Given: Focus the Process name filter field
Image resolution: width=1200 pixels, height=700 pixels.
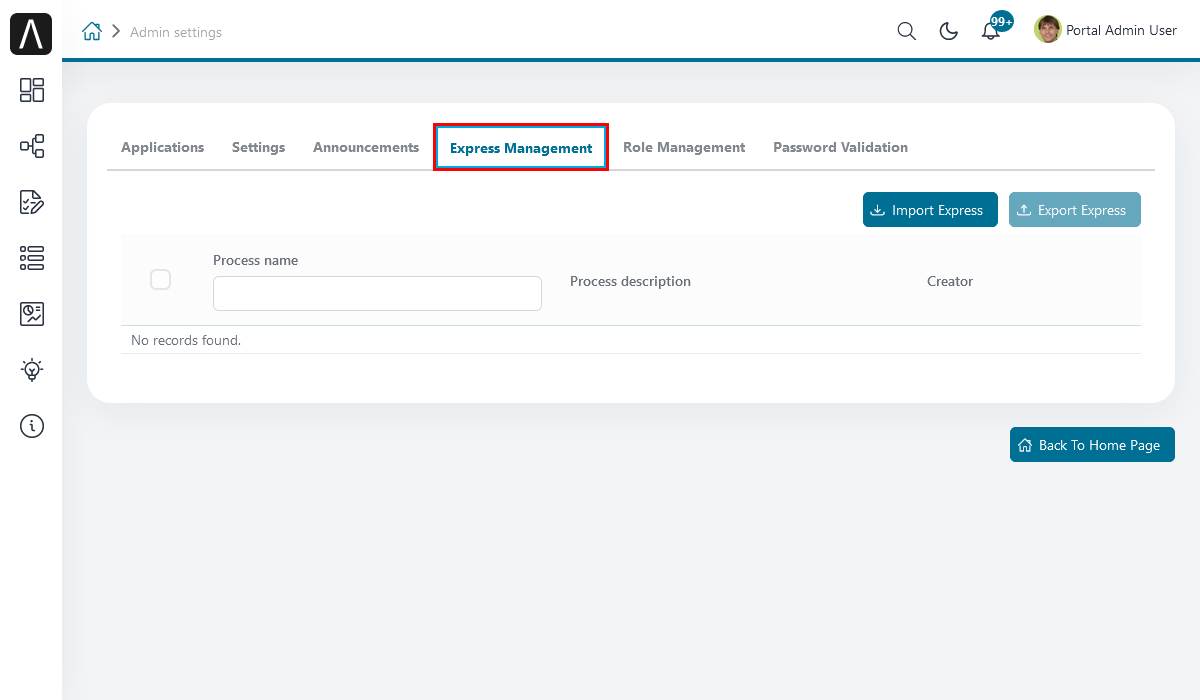Looking at the screenshot, I should coord(377,294).
